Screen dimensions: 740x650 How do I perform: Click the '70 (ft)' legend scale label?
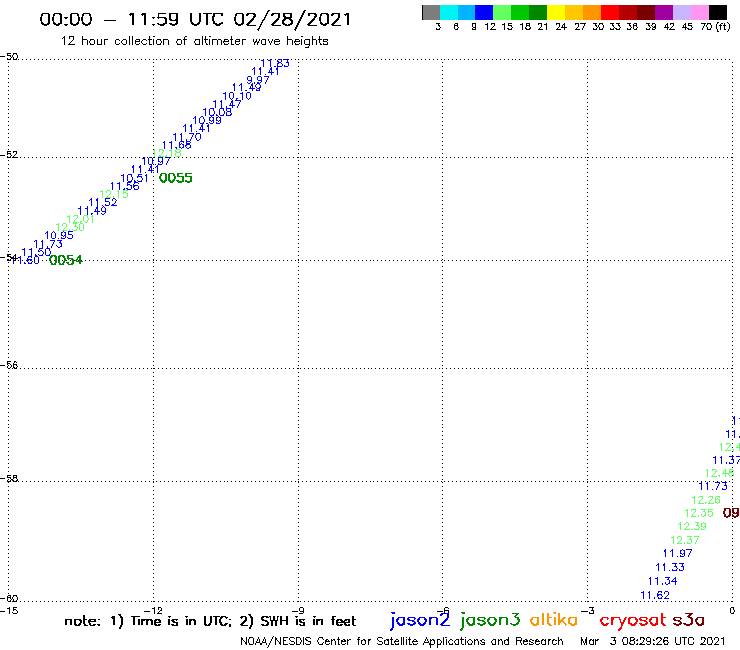(715, 27)
